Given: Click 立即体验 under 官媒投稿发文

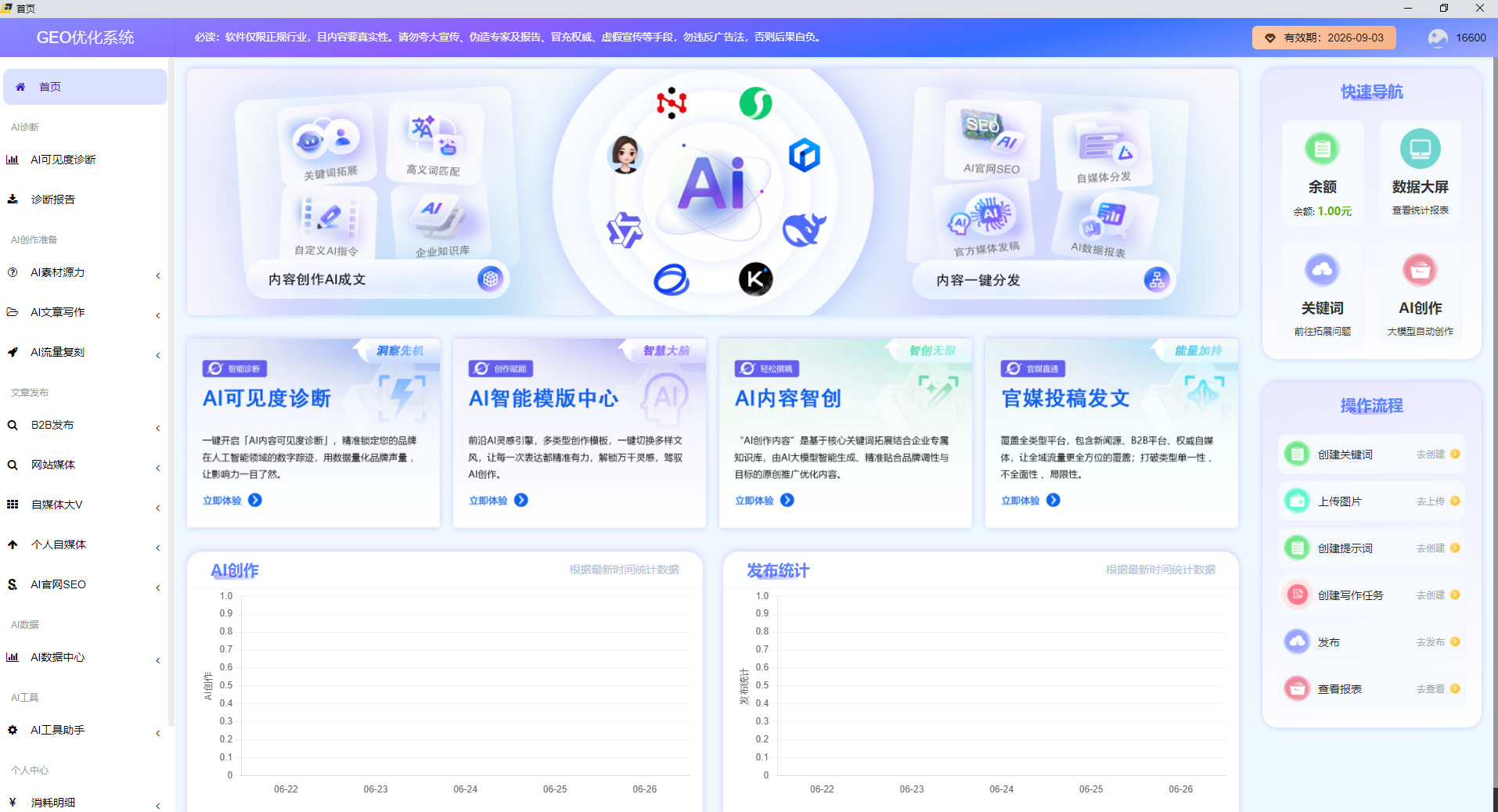Looking at the screenshot, I should click(x=1031, y=500).
